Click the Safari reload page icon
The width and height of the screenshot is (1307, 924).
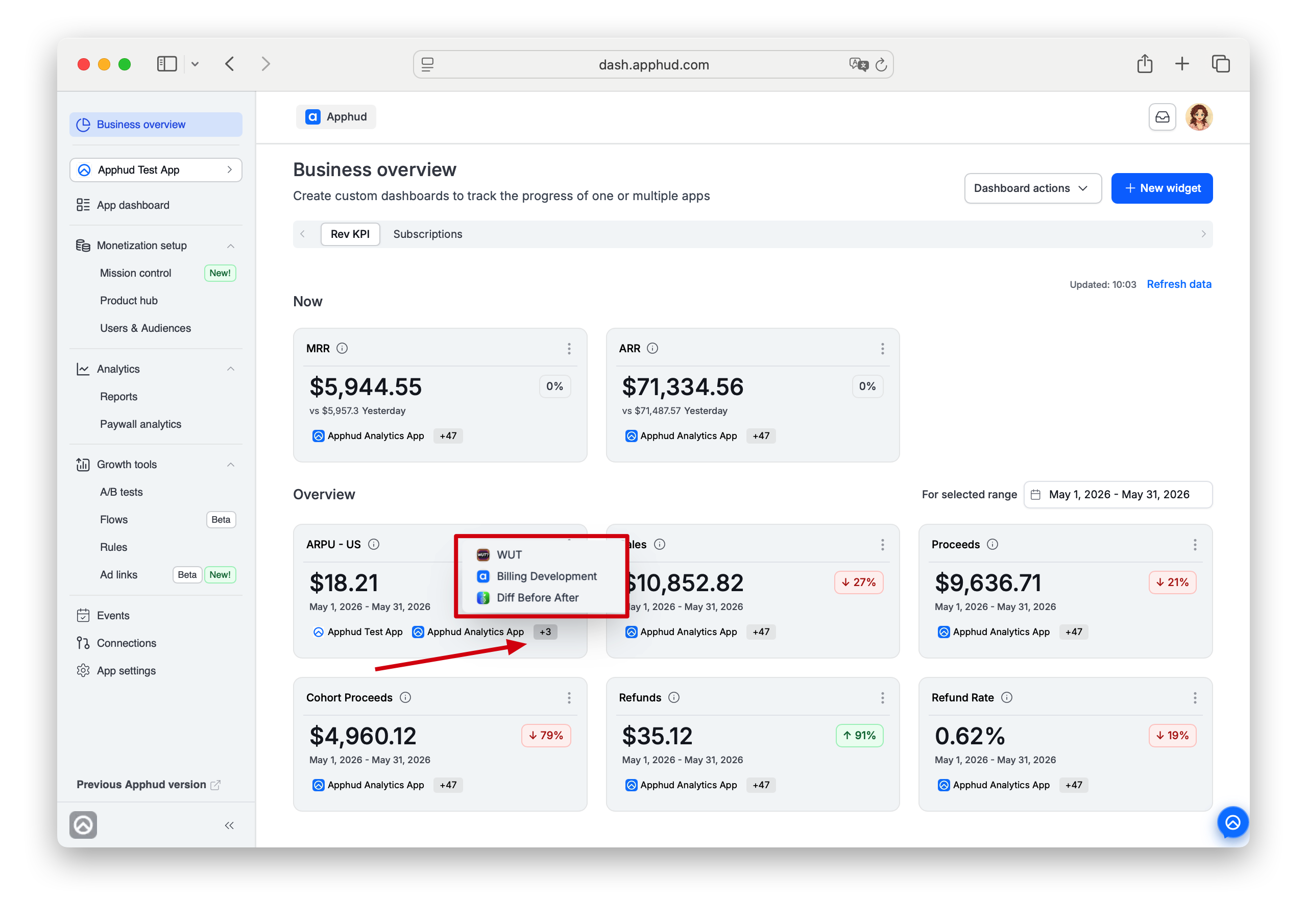[881, 65]
